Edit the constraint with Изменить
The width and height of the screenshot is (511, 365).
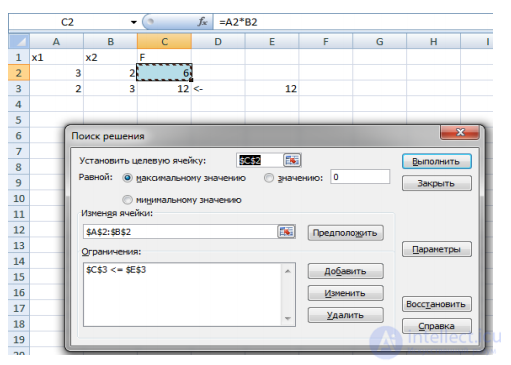(345, 293)
